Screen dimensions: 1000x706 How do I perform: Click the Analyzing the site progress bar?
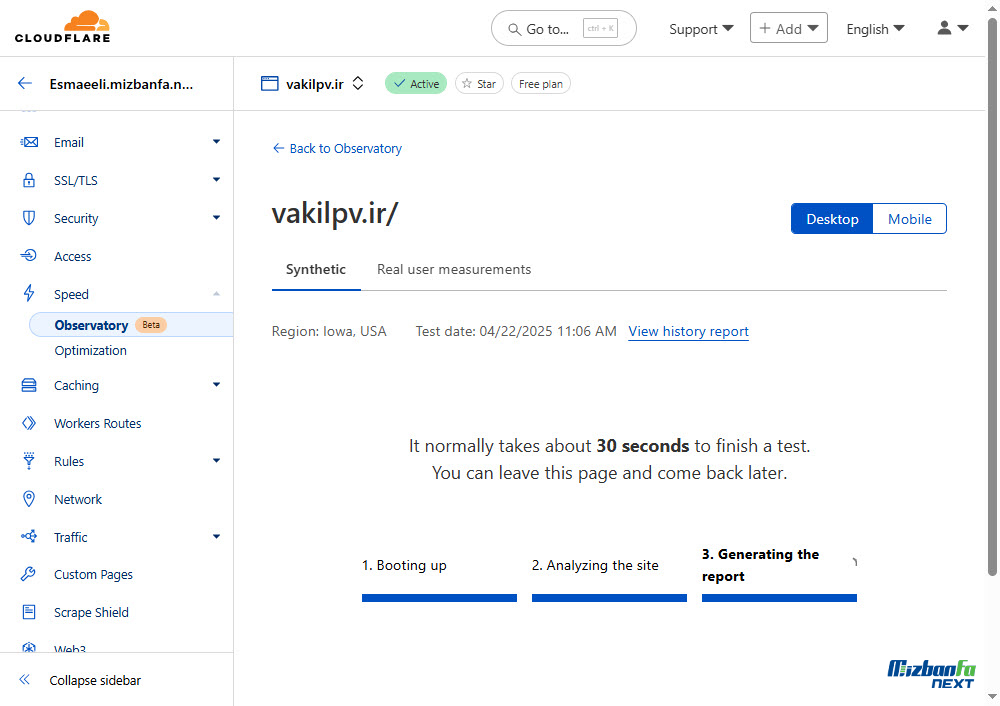609,598
